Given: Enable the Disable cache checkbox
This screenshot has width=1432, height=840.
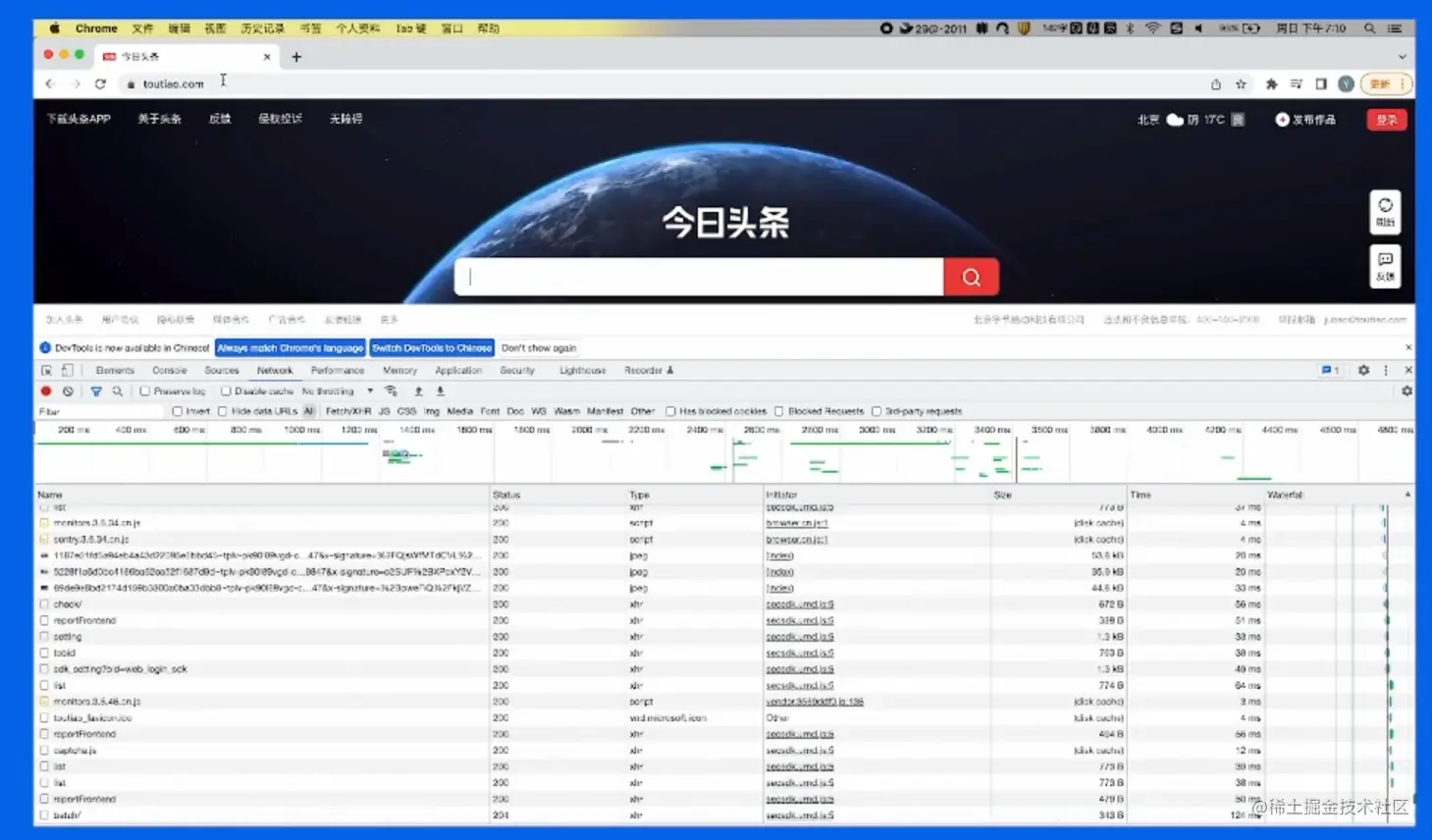Looking at the screenshot, I should pos(226,392).
